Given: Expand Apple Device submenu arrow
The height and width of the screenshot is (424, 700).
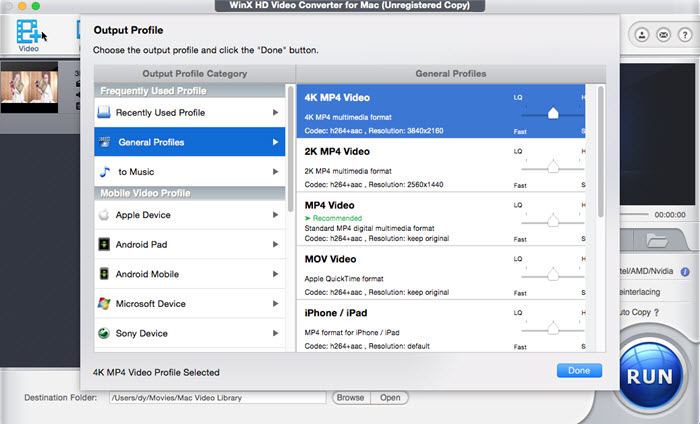Looking at the screenshot, I should pyautogui.click(x=275, y=215).
